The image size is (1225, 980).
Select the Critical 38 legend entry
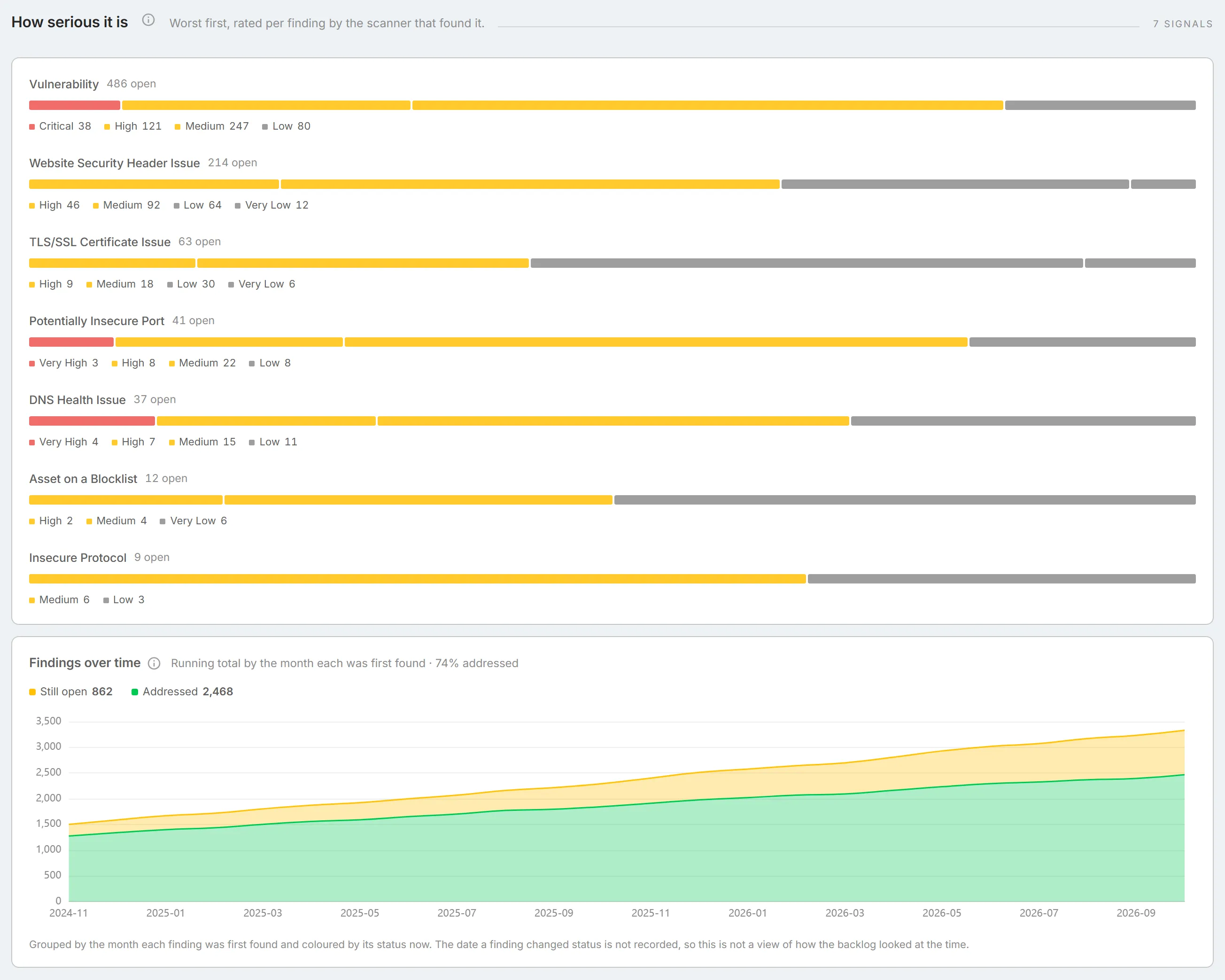[60, 126]
